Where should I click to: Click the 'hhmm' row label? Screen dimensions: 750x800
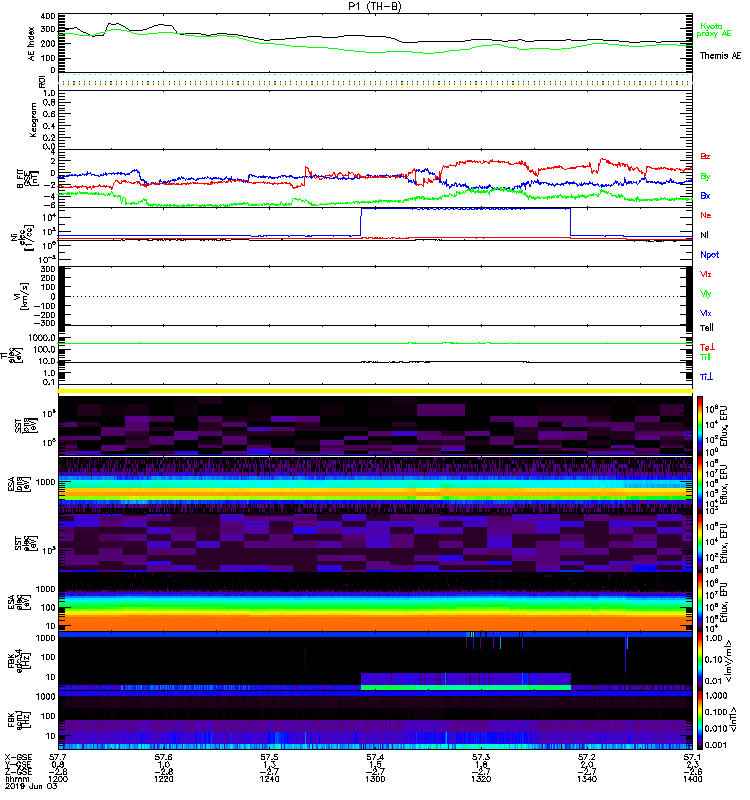click(x=15, y=779)
